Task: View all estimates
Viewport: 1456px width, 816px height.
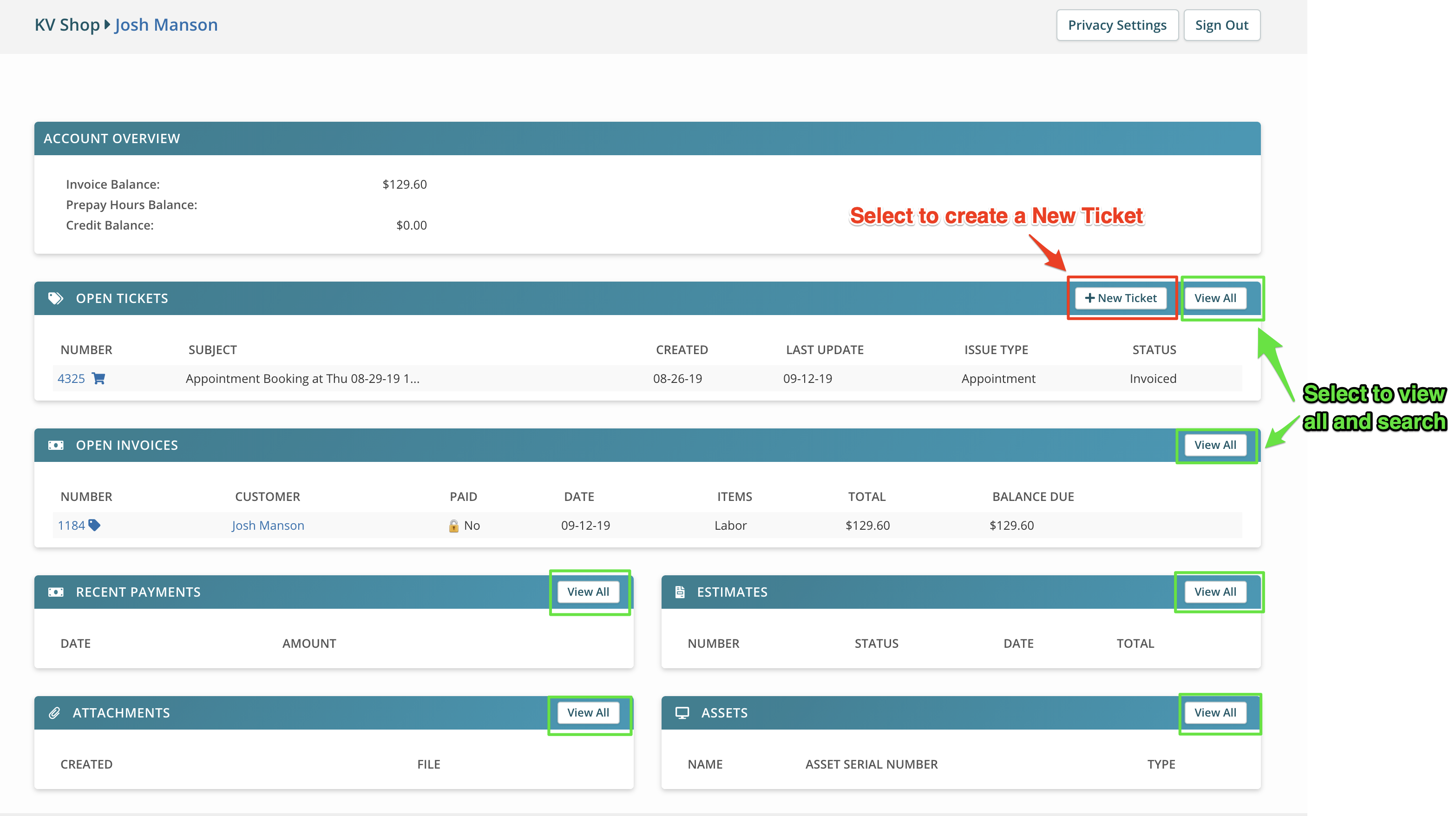Action: [1215, 592]
